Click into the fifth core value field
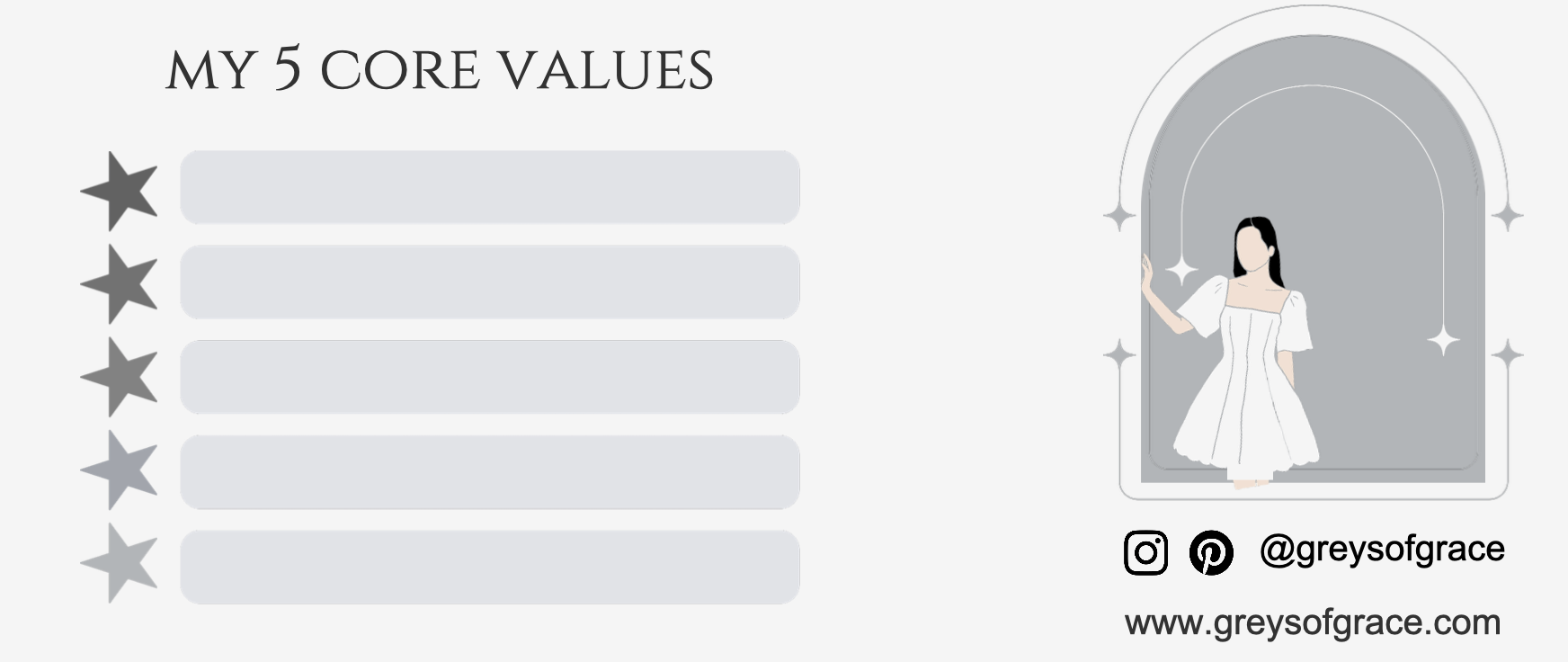This screenshot has width=1568, height=662. tap(490, 567)
